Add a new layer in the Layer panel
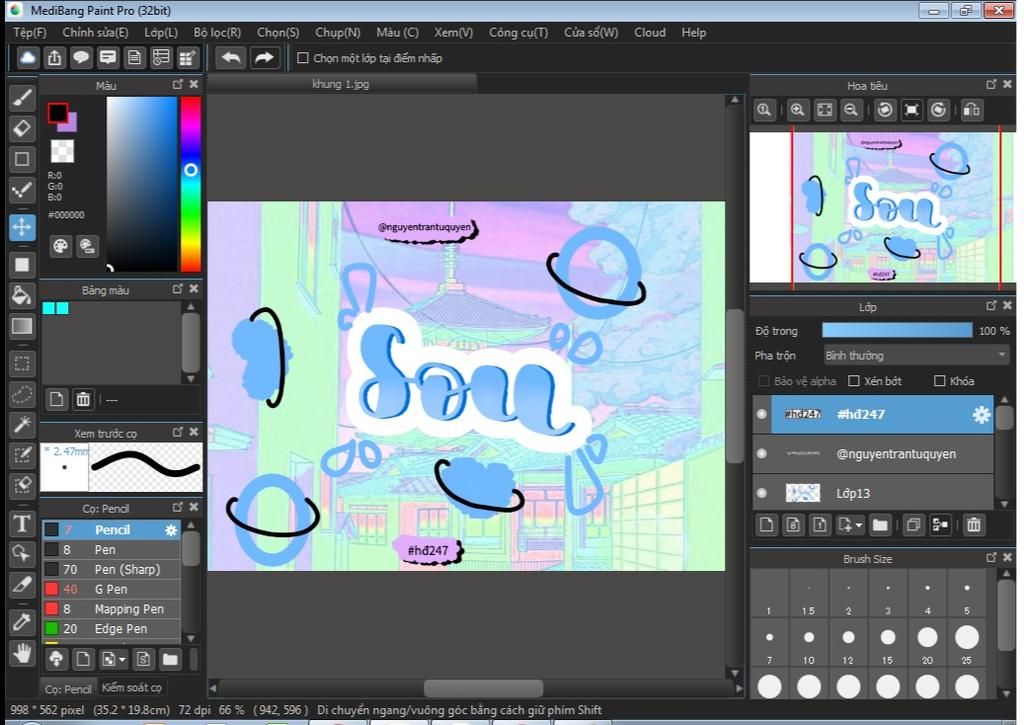The width and height of the screenshot is (1024, 725). click(x=767, y=525)
